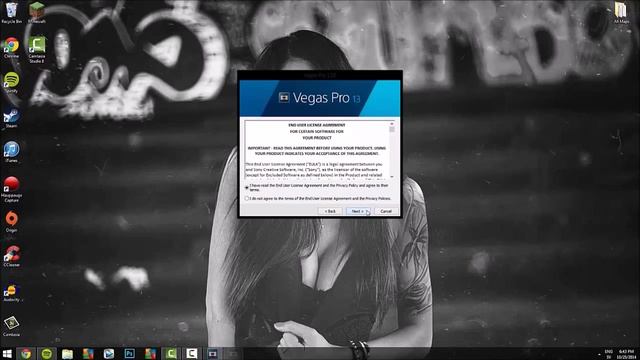Select the CCleaner desktop shortcut

point(11,257)
